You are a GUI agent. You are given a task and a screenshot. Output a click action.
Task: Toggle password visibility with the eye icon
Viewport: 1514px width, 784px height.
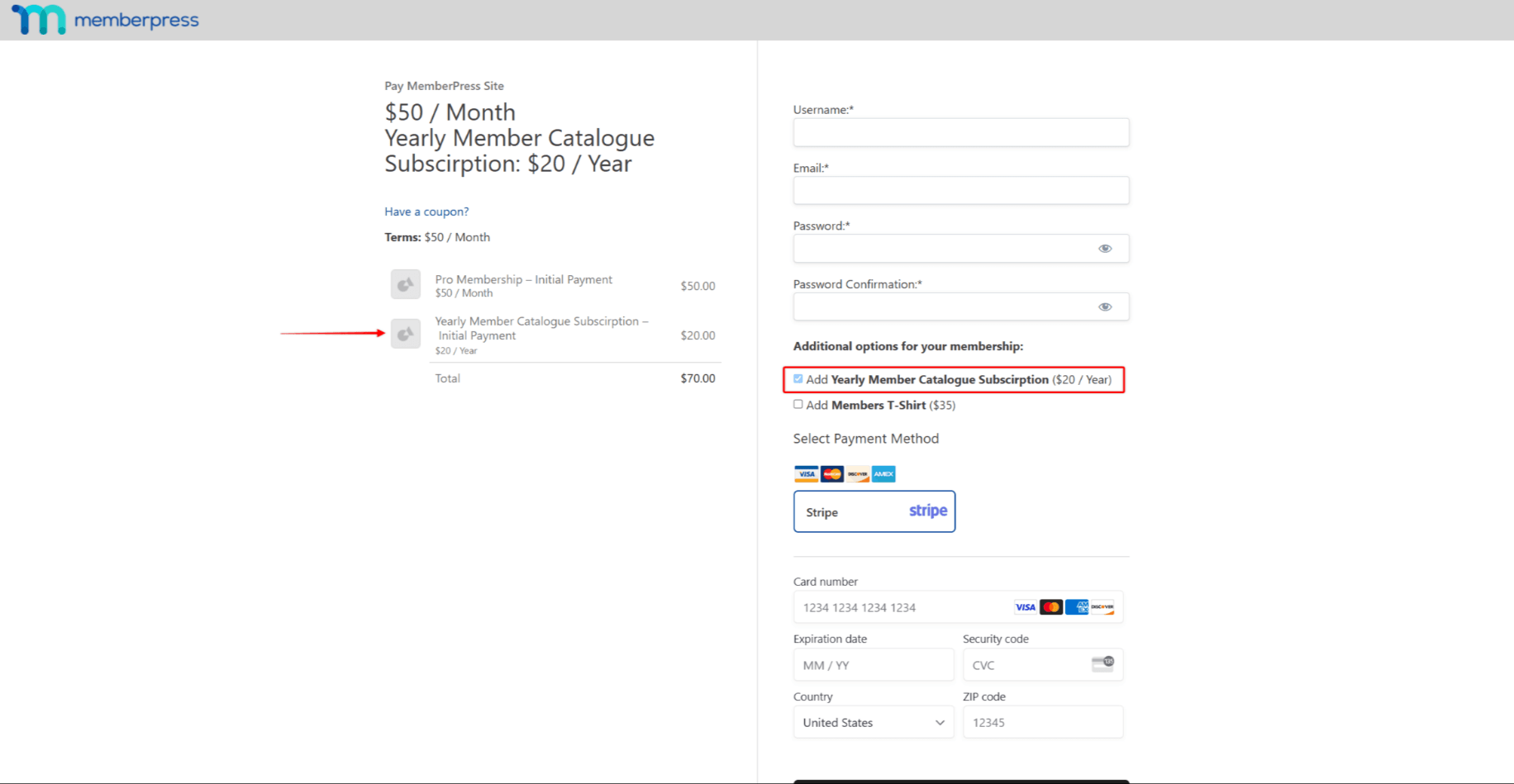click(x=1105, y=248)
